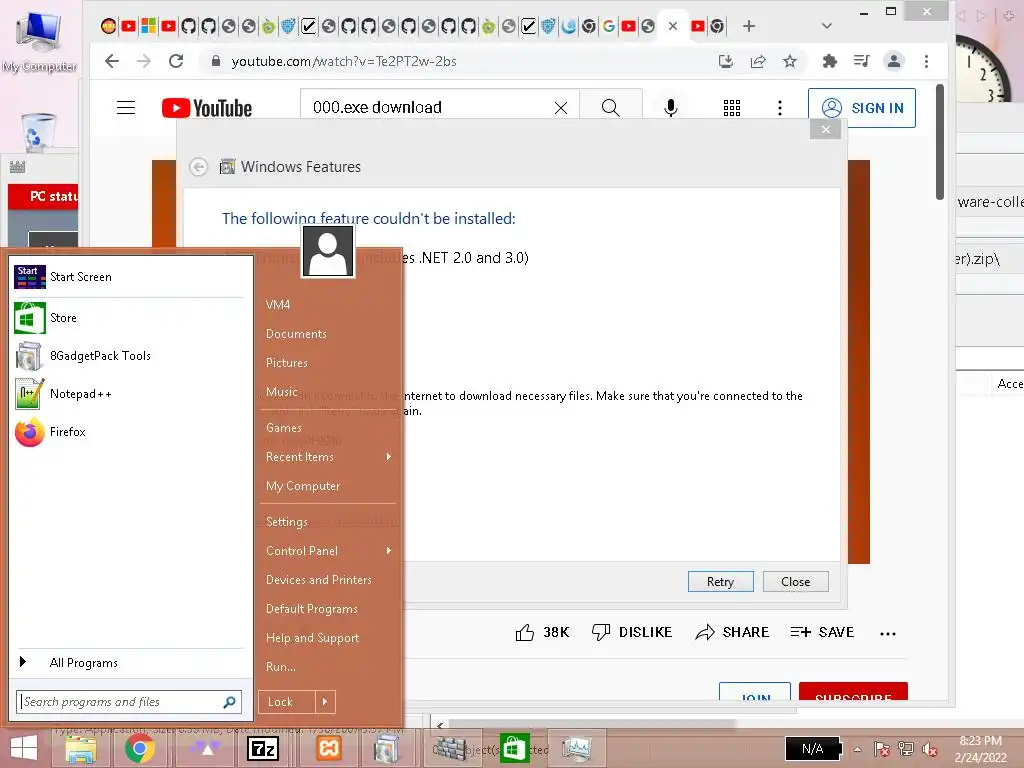Click the SHARE button
Screen dimensions: 1024x768
pos(732,632)
